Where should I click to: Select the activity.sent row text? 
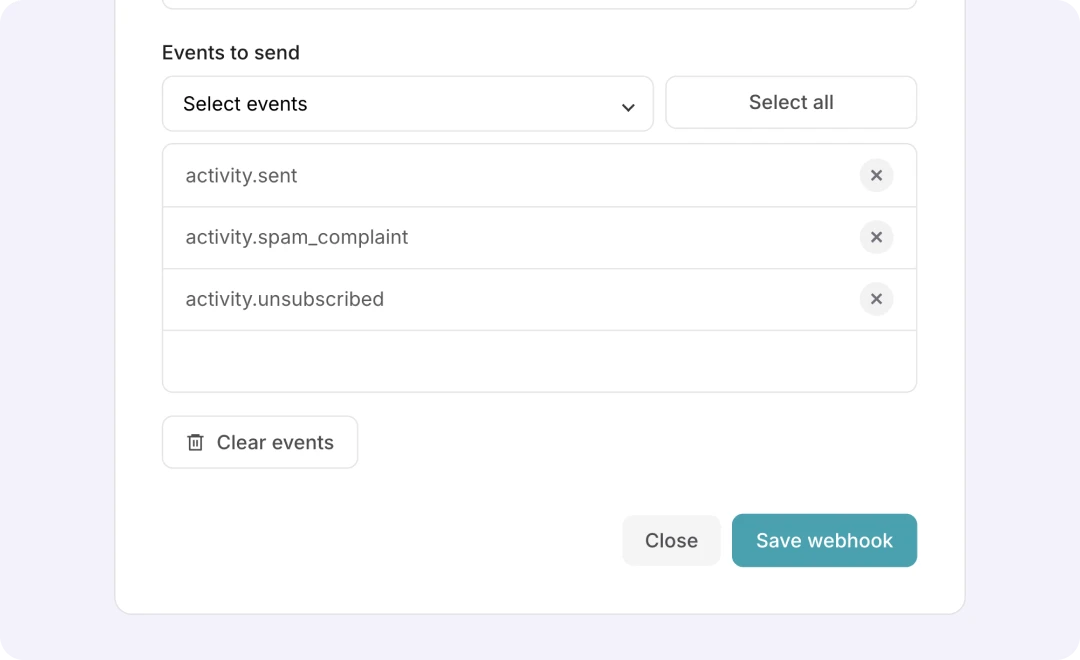coord(242,176)
